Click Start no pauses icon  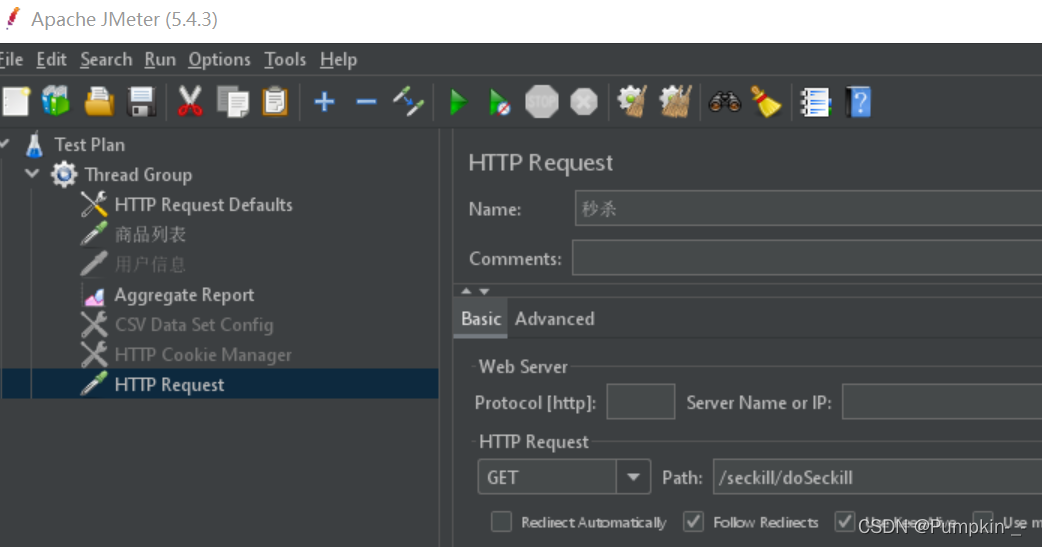pyautogui.click(x=499, y=102)
